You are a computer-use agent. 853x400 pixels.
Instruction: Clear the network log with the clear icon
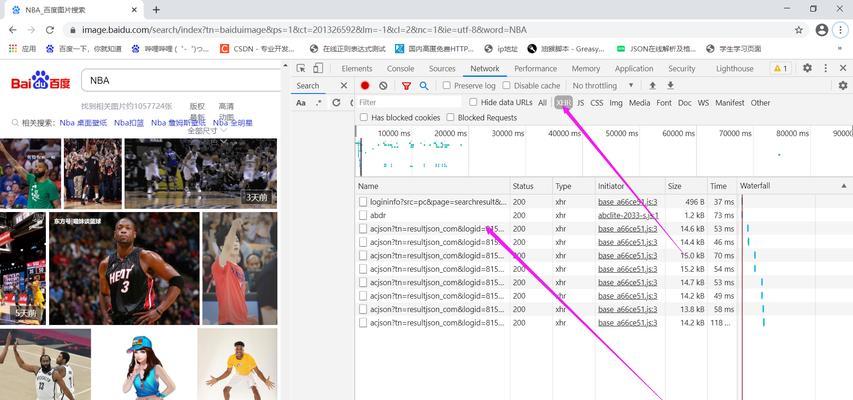[x=383, y=86]
